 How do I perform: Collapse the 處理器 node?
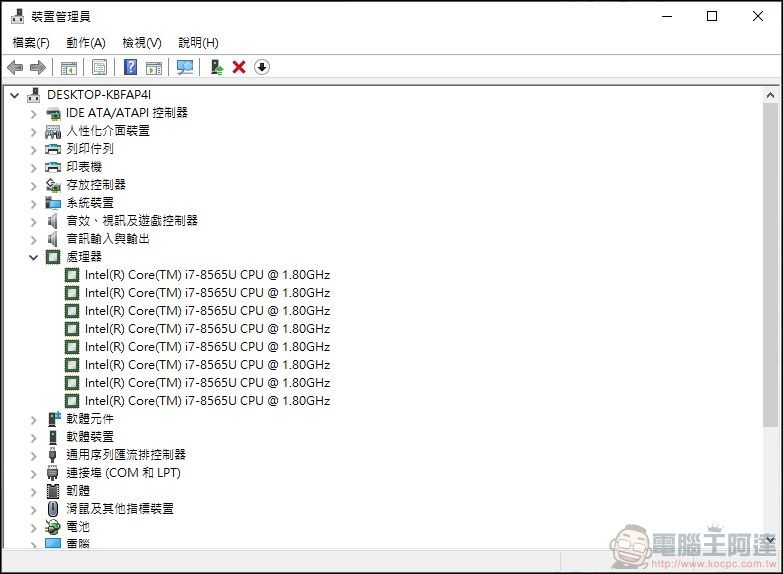(33, 257)
